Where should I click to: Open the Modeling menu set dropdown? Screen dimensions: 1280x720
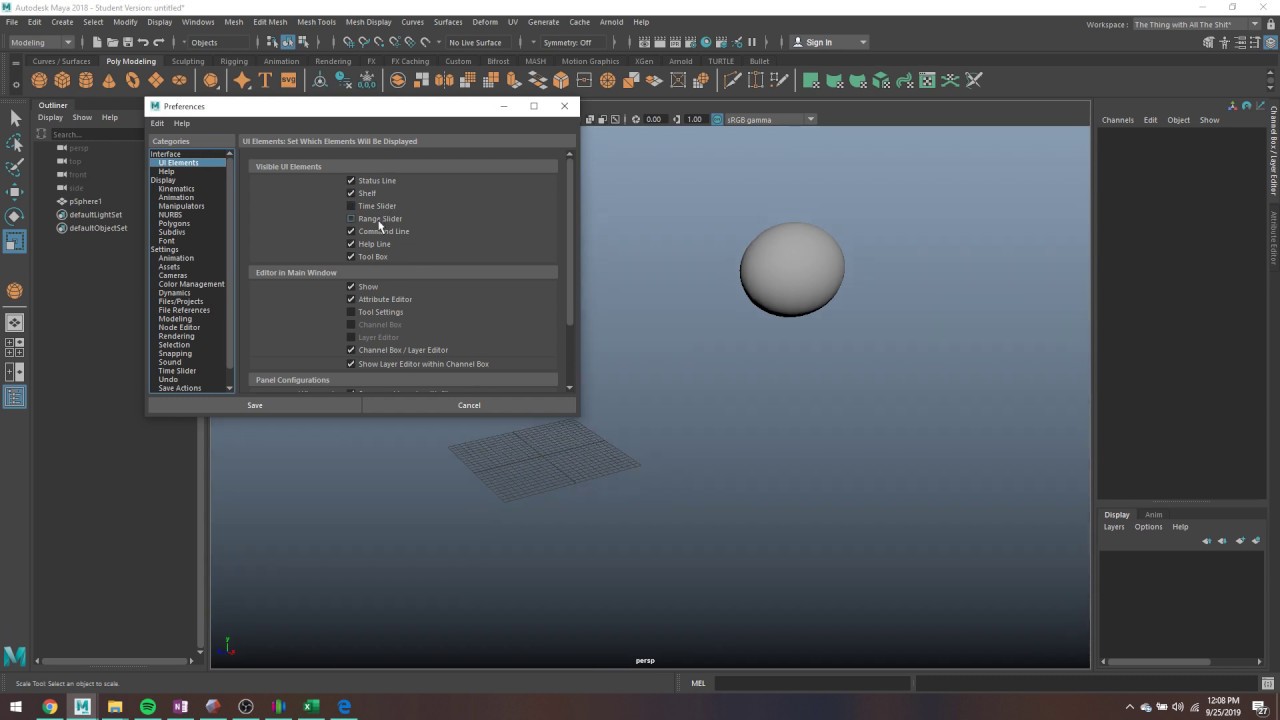40,42
